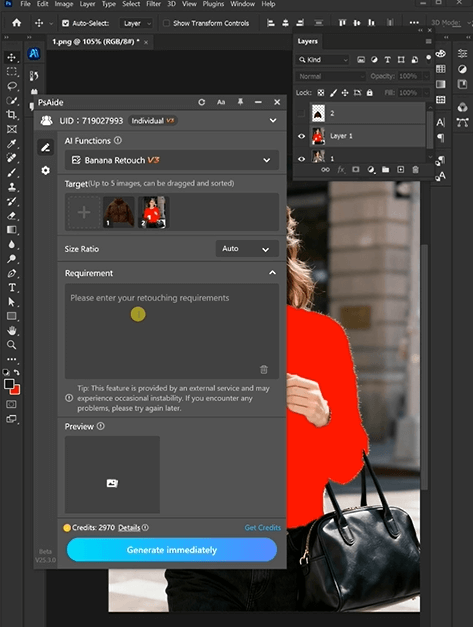Select the 1.png document tab
This screenshot has width=473, height=627.
(96, 42)
